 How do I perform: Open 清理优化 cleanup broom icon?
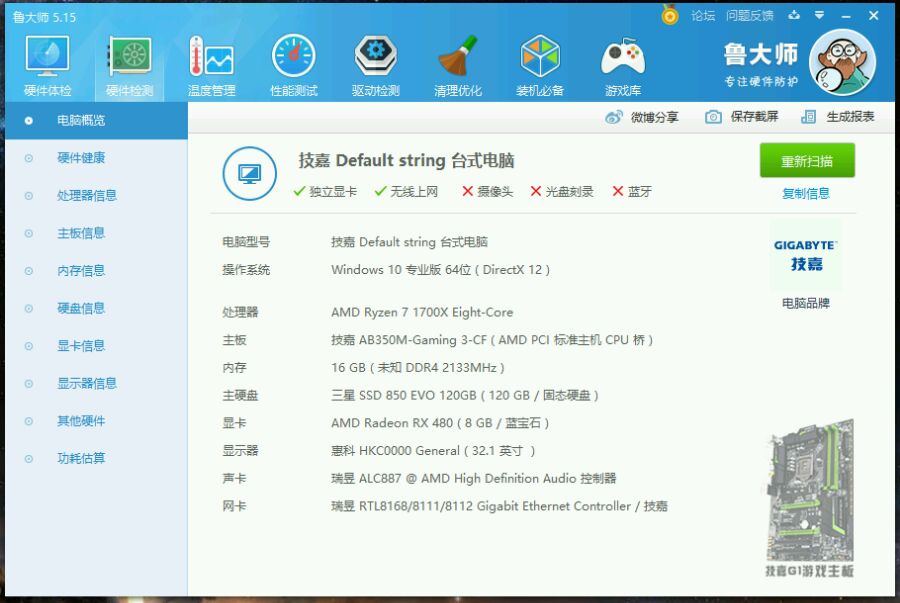click(458, 65)
